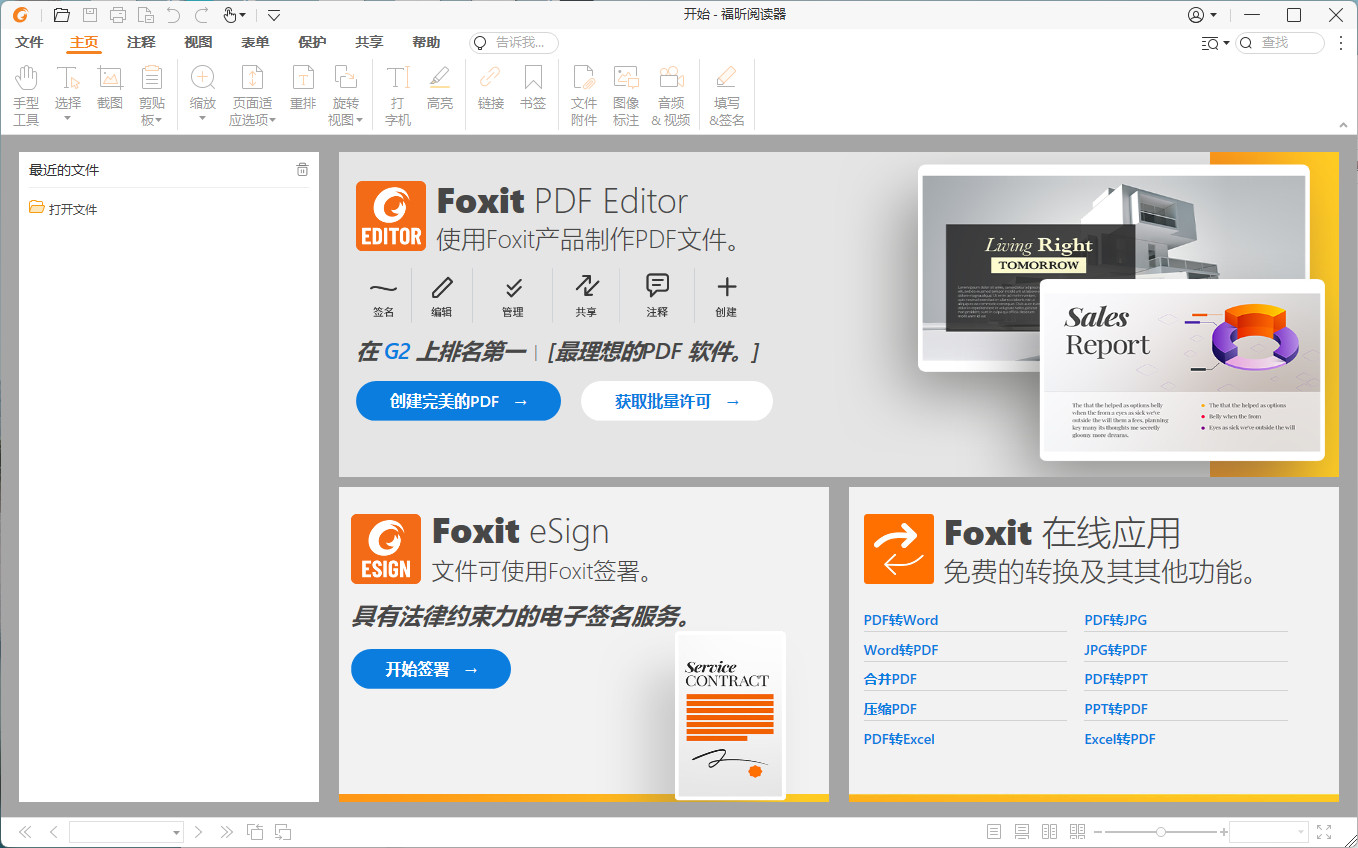The height and width of the screenshot is (848, 1358).
Task: Open the customize quick access toolbar dropdown
Action: pyautogui.click(x=274, y=15)
